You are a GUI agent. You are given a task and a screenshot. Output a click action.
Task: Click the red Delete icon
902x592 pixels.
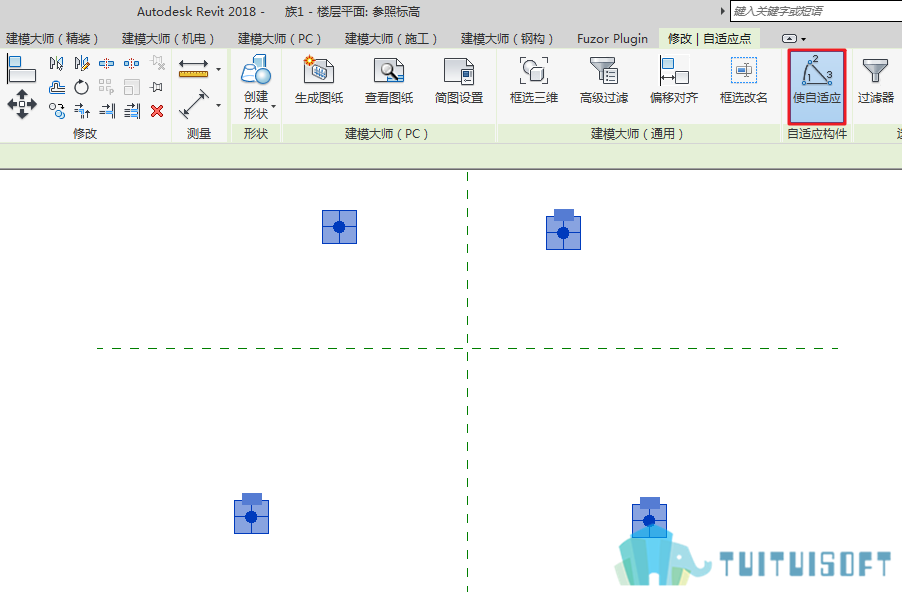157,110
